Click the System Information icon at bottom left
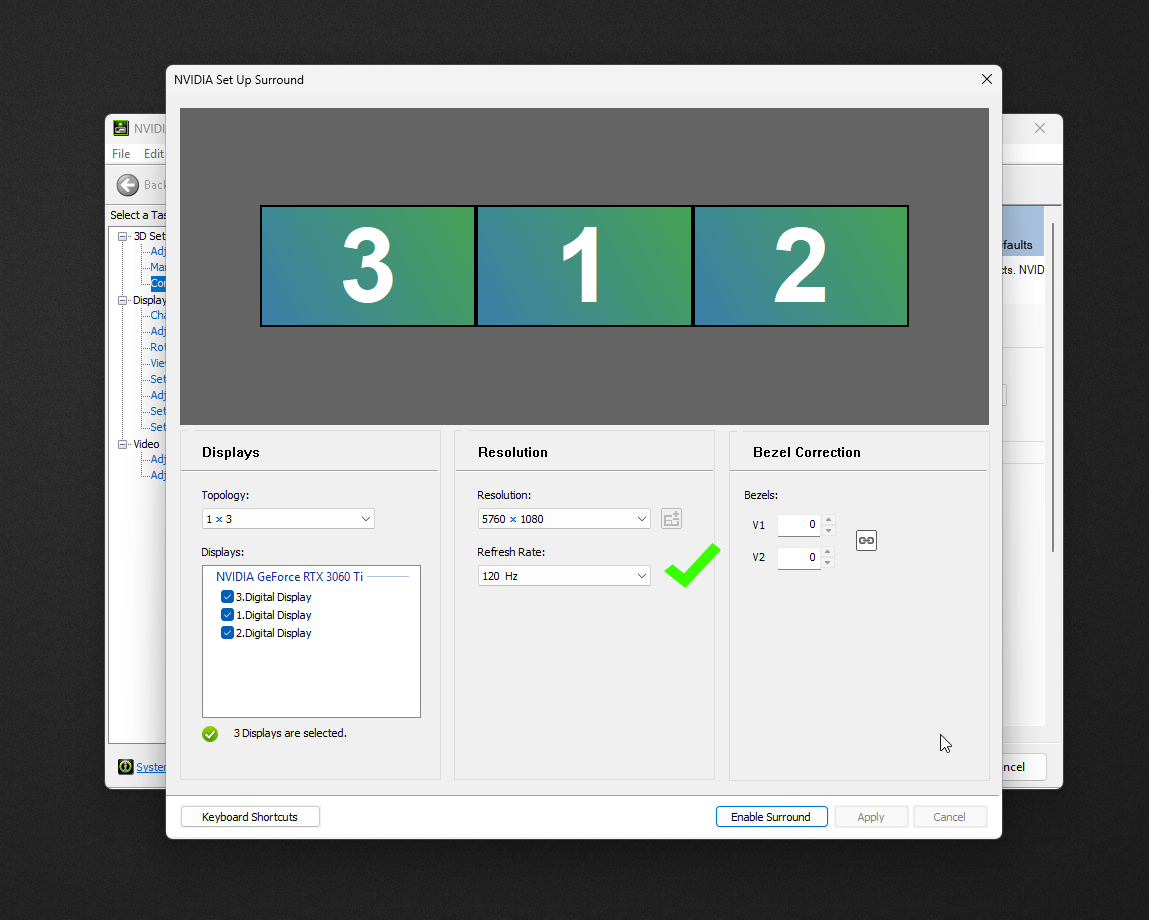Screen dimensions: 1149x920 click(x=125, y=767)
